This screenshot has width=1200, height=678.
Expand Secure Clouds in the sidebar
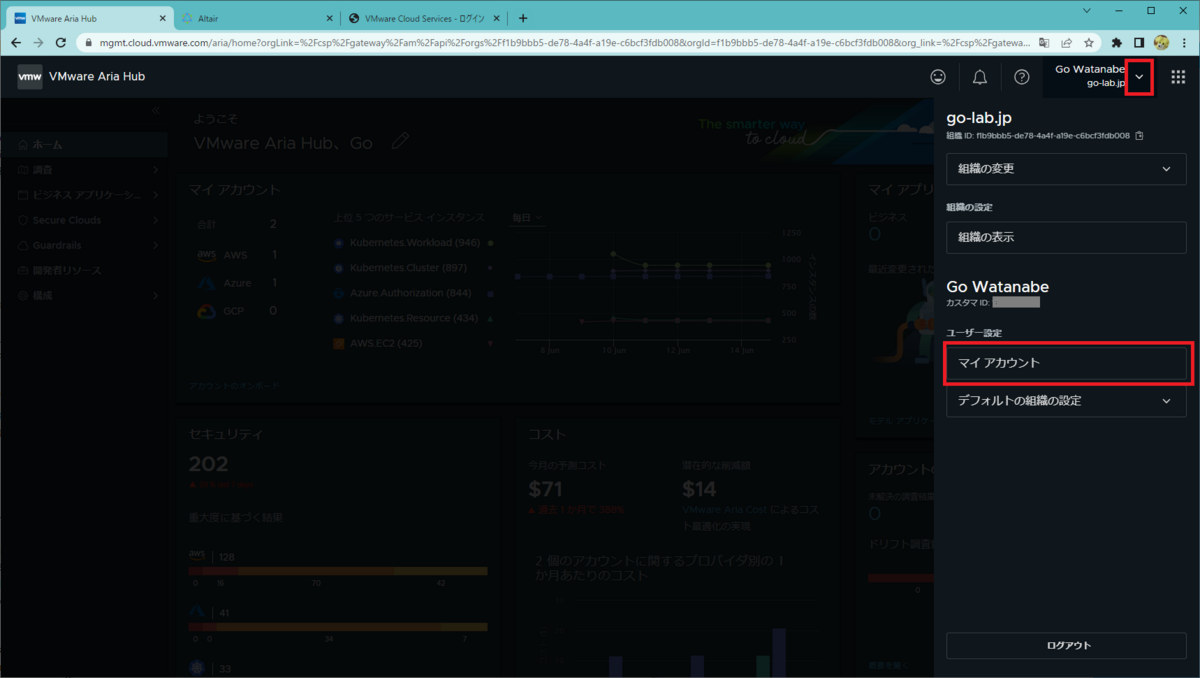pyautogui.click(x=83, y=220)
